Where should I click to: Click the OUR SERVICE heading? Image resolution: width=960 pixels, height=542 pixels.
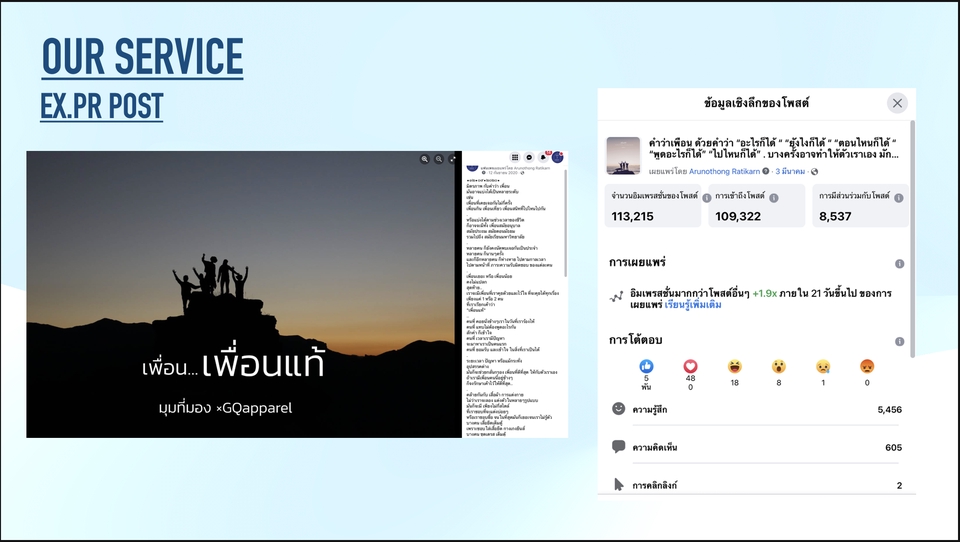(143, 57)
